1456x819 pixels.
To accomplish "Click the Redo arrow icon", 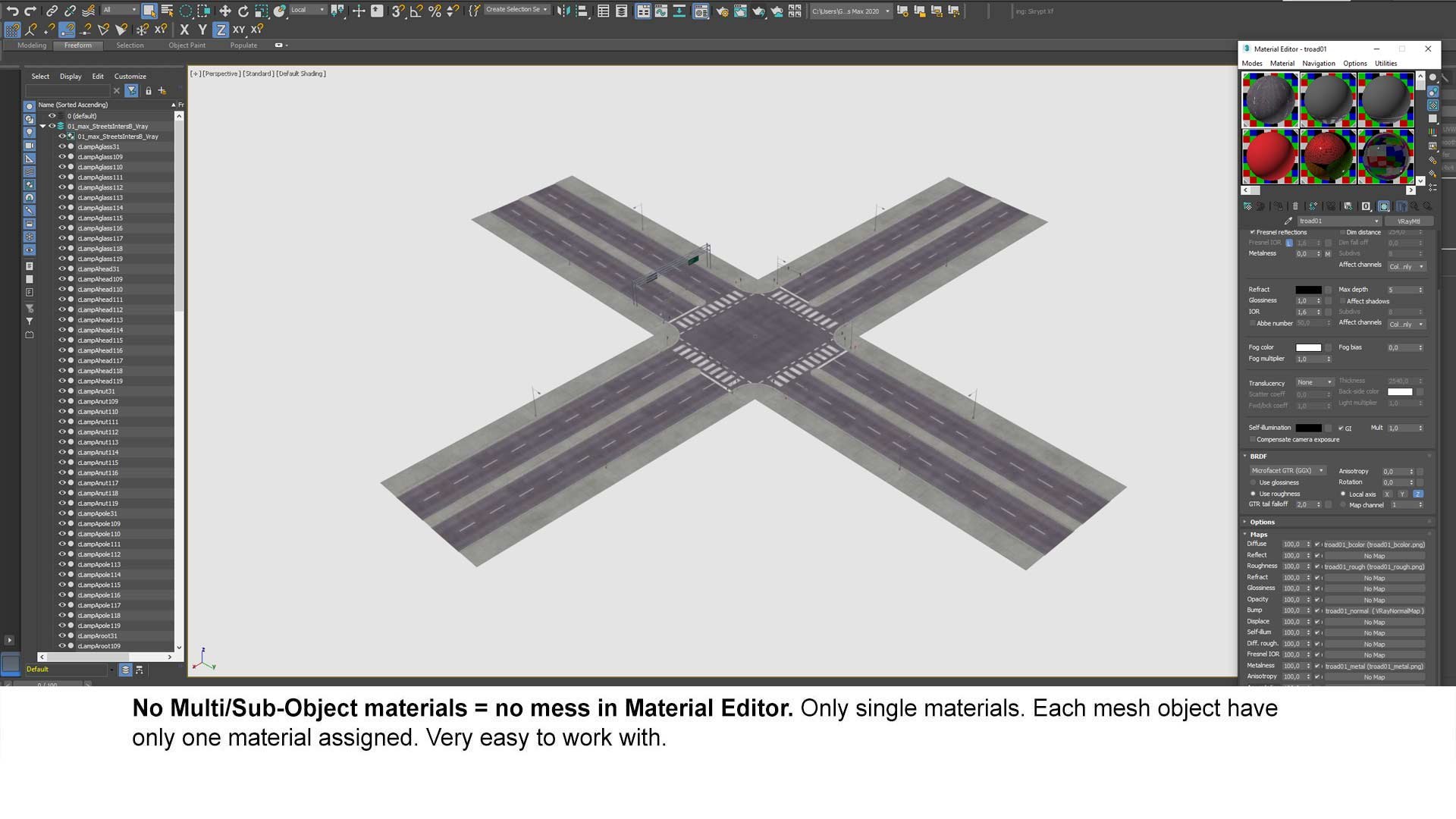I will pyautogui.click(x=30, y=11).
